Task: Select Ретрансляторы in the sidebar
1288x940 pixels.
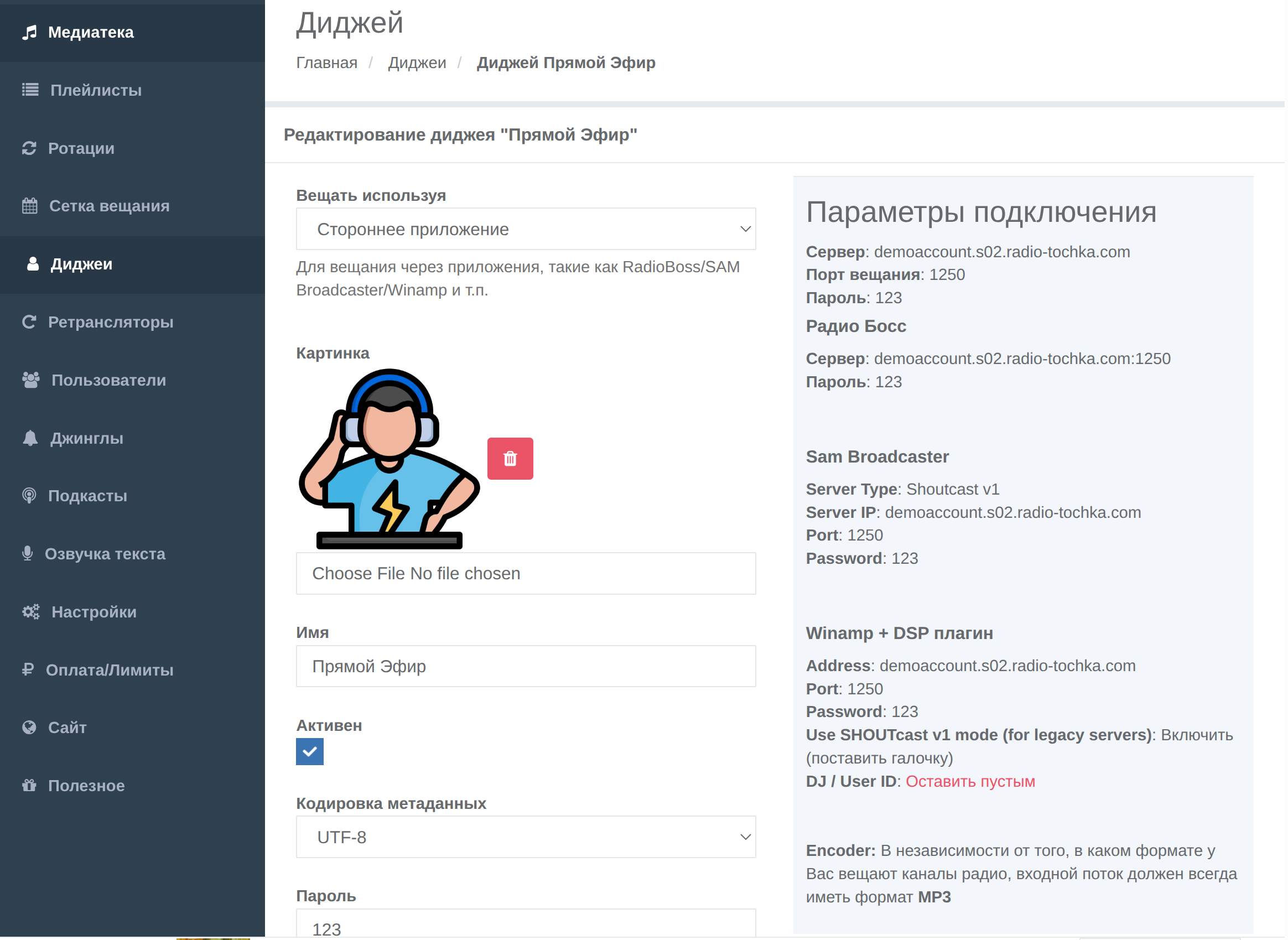Action: tap(110, 322)
